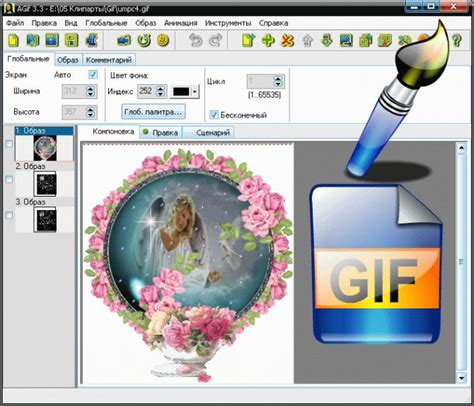The width and height of the screenshot is (474, 406).
Task: Click the Индекс 252 spinner arrows
Action: coord(161,91)
